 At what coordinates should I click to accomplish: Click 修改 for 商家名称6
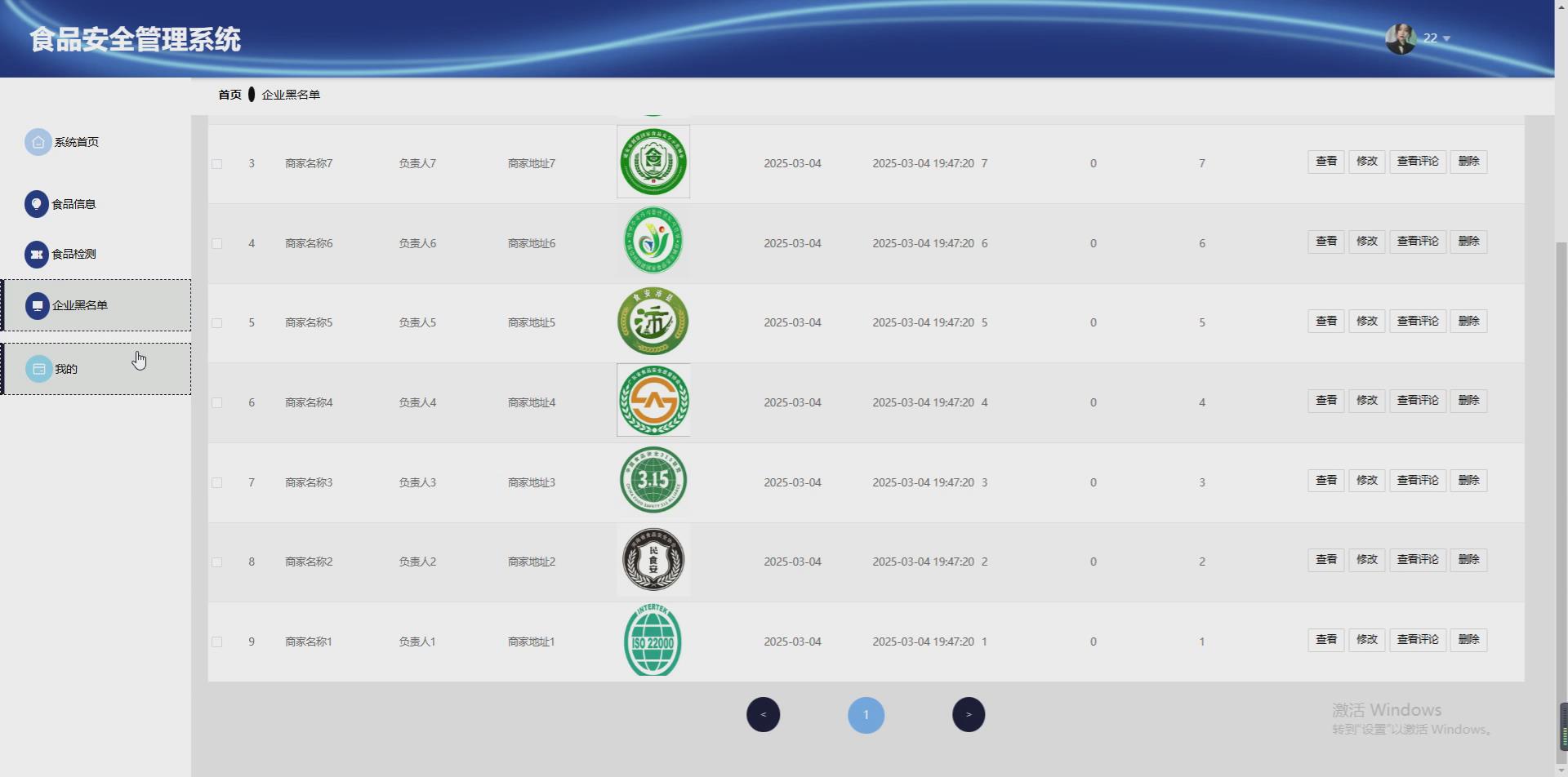(x=1367, y=242)
